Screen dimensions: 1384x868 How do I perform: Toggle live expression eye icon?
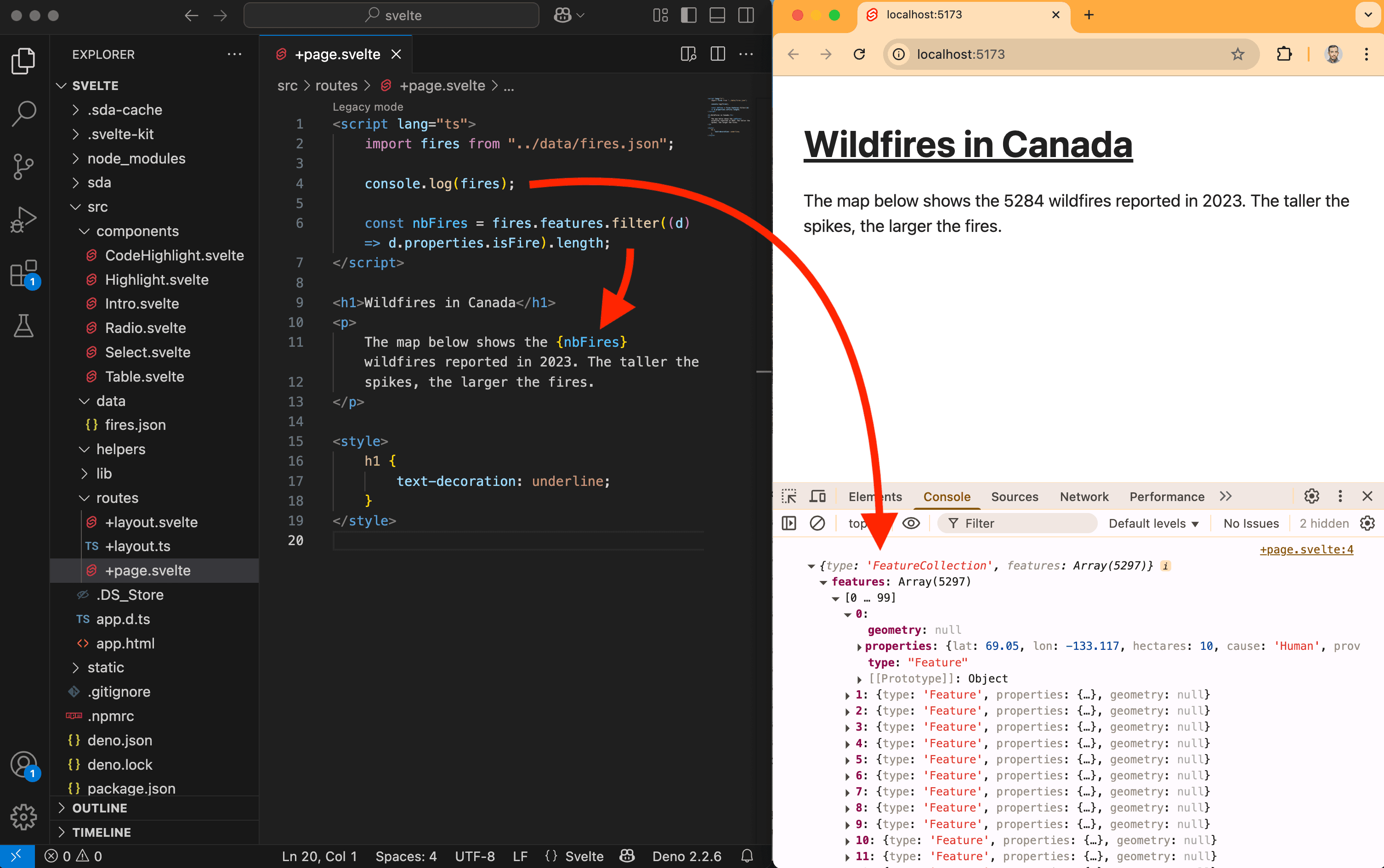[911, 524]
